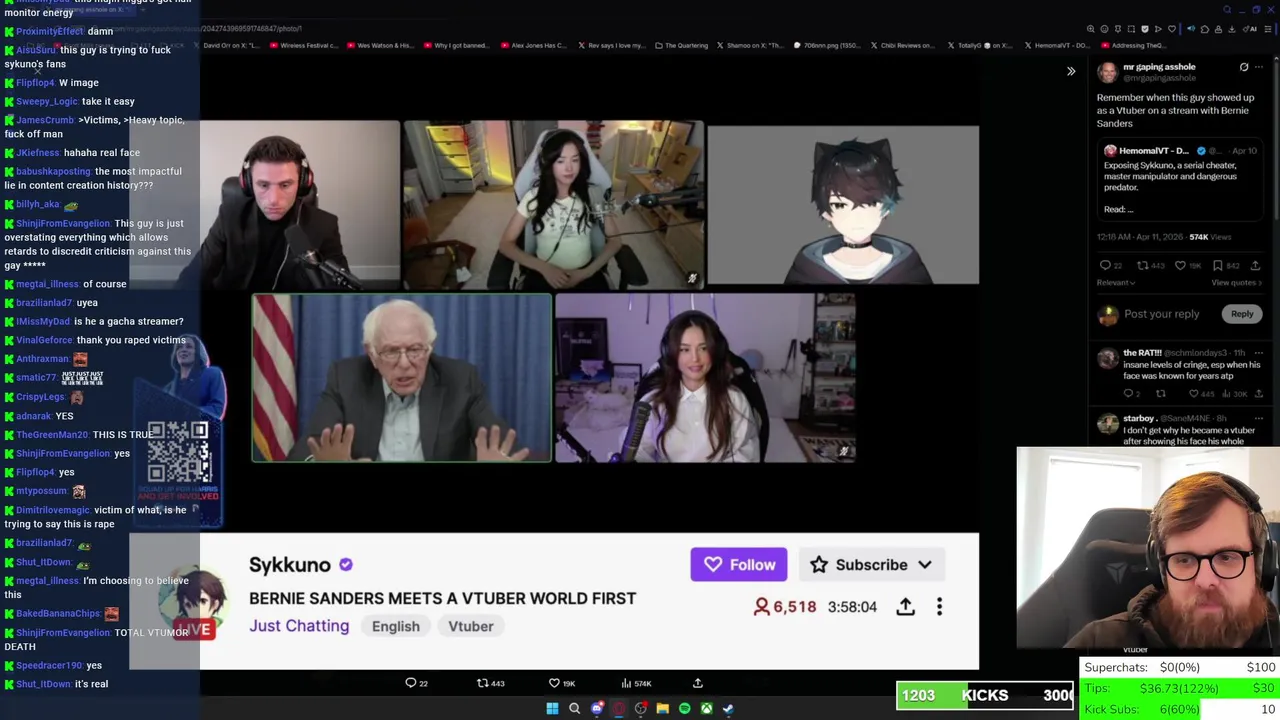
Task: Open the Windows Start menu
Action: pos(552,709)
